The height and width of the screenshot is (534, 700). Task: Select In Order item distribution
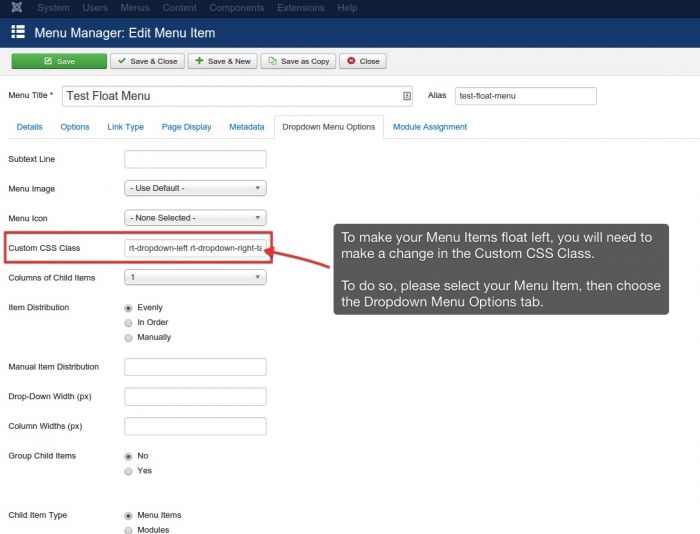pos(128,322)
